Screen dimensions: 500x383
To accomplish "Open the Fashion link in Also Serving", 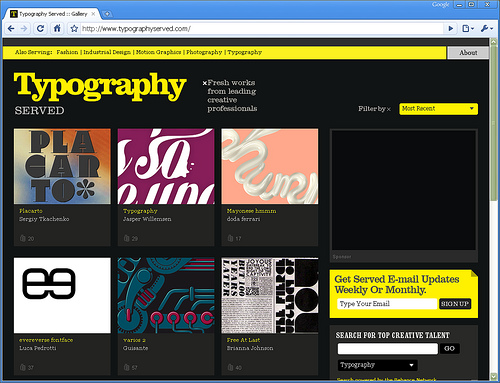I will (x=67, y=52).
